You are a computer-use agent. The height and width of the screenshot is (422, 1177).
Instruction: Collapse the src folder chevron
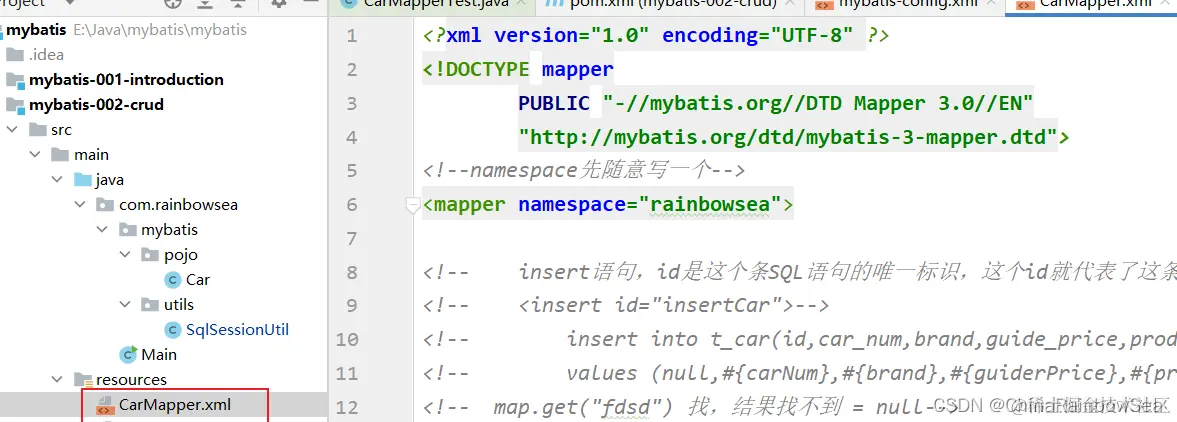12,130
